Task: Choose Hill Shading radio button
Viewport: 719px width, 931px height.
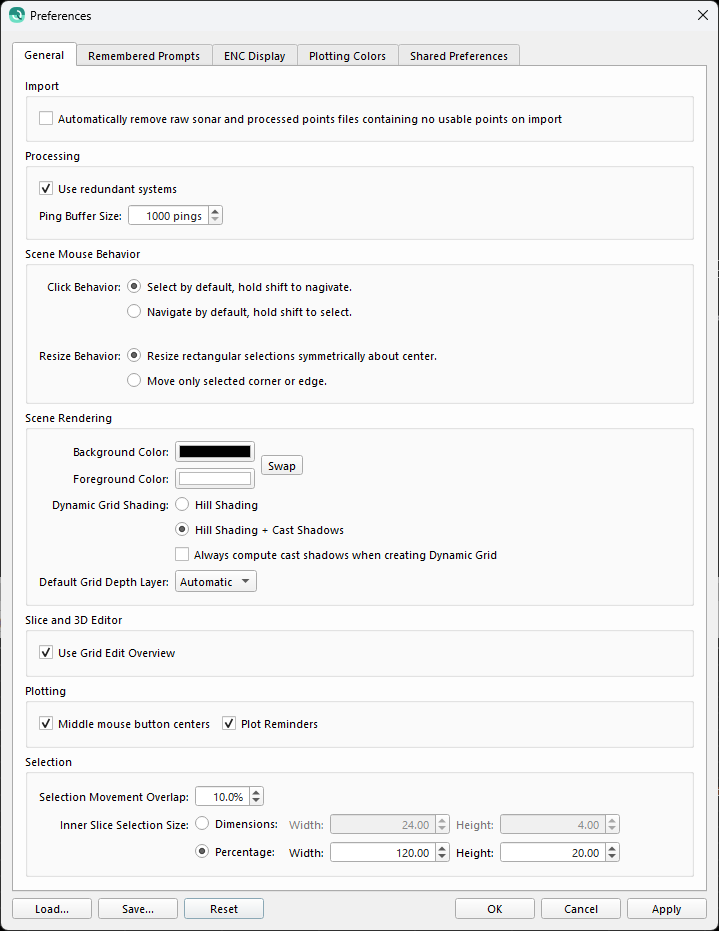Action: [182, 505]
